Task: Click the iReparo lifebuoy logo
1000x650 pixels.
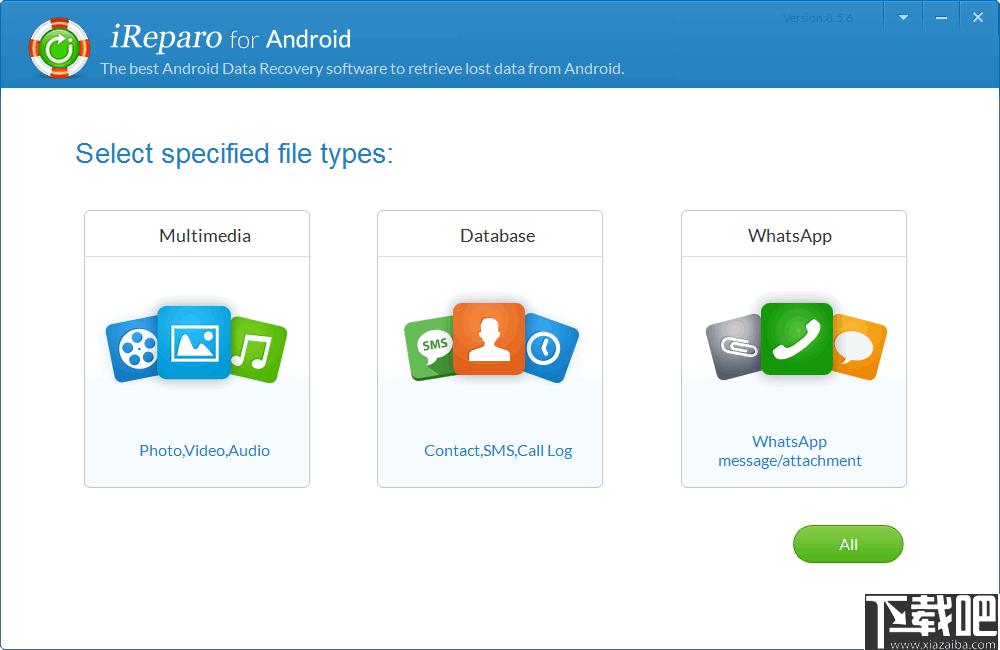Action: [x=59, y=48]
